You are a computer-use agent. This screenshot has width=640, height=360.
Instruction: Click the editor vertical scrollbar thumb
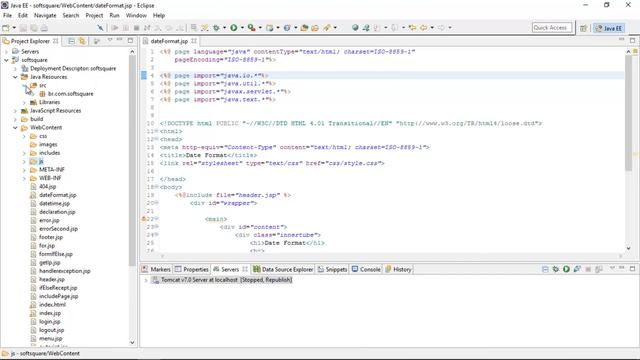click(628, 112)
